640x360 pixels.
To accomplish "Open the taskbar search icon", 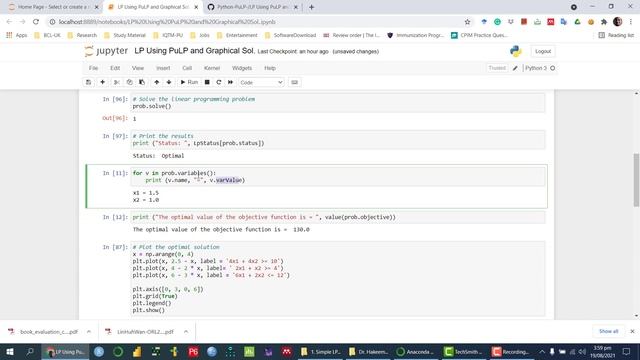I will 30,351.
